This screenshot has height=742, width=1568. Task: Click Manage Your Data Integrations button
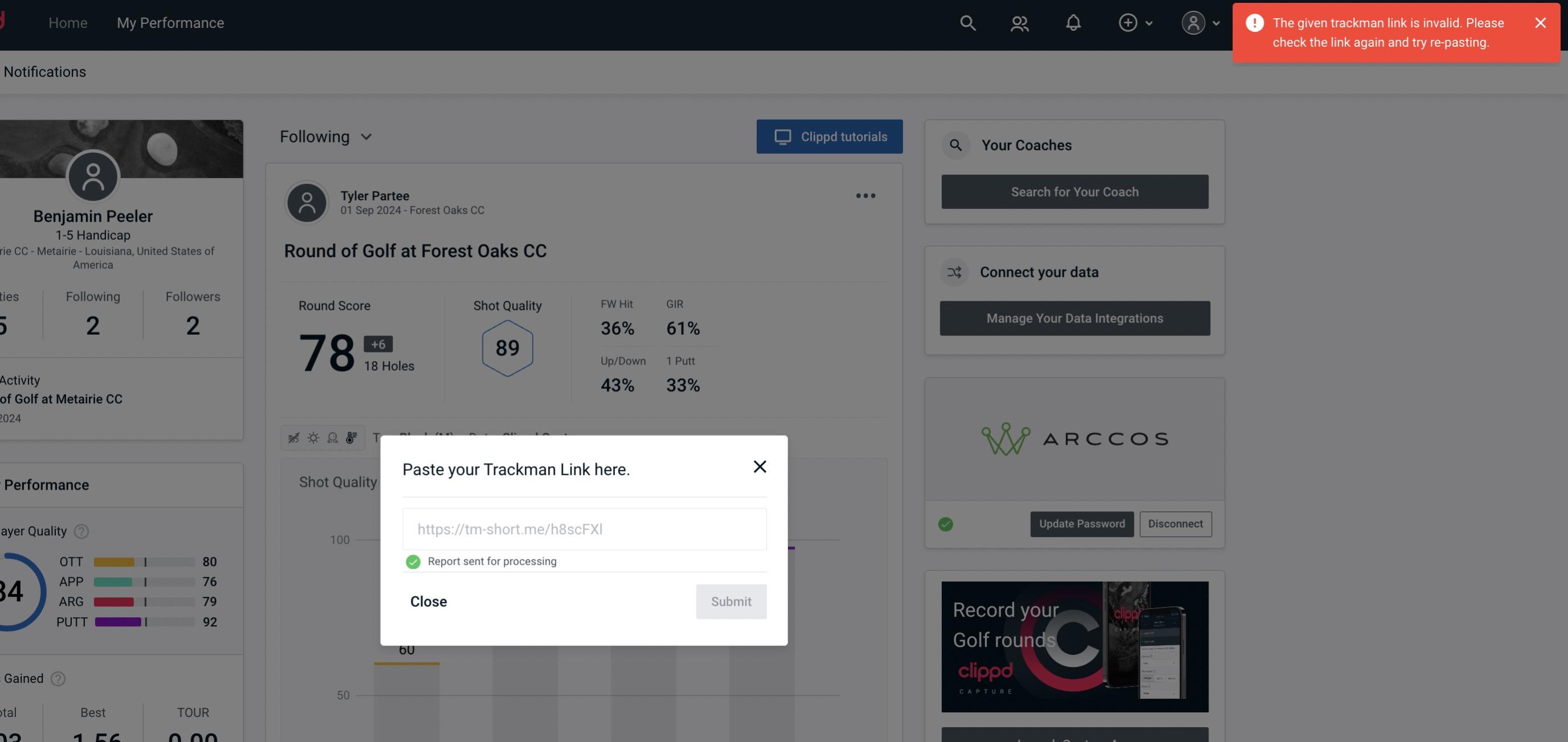1075,318
